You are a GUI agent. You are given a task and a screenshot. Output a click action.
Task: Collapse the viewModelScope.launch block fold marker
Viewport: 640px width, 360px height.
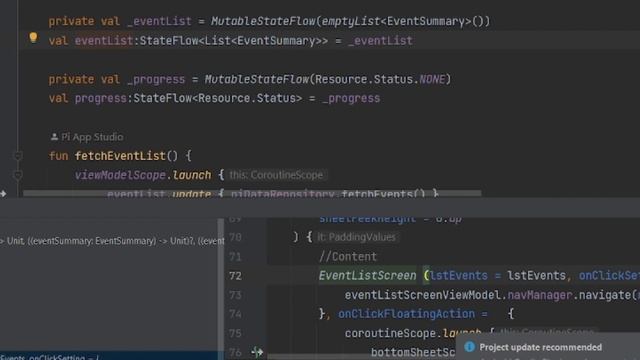tap(18, 175)
